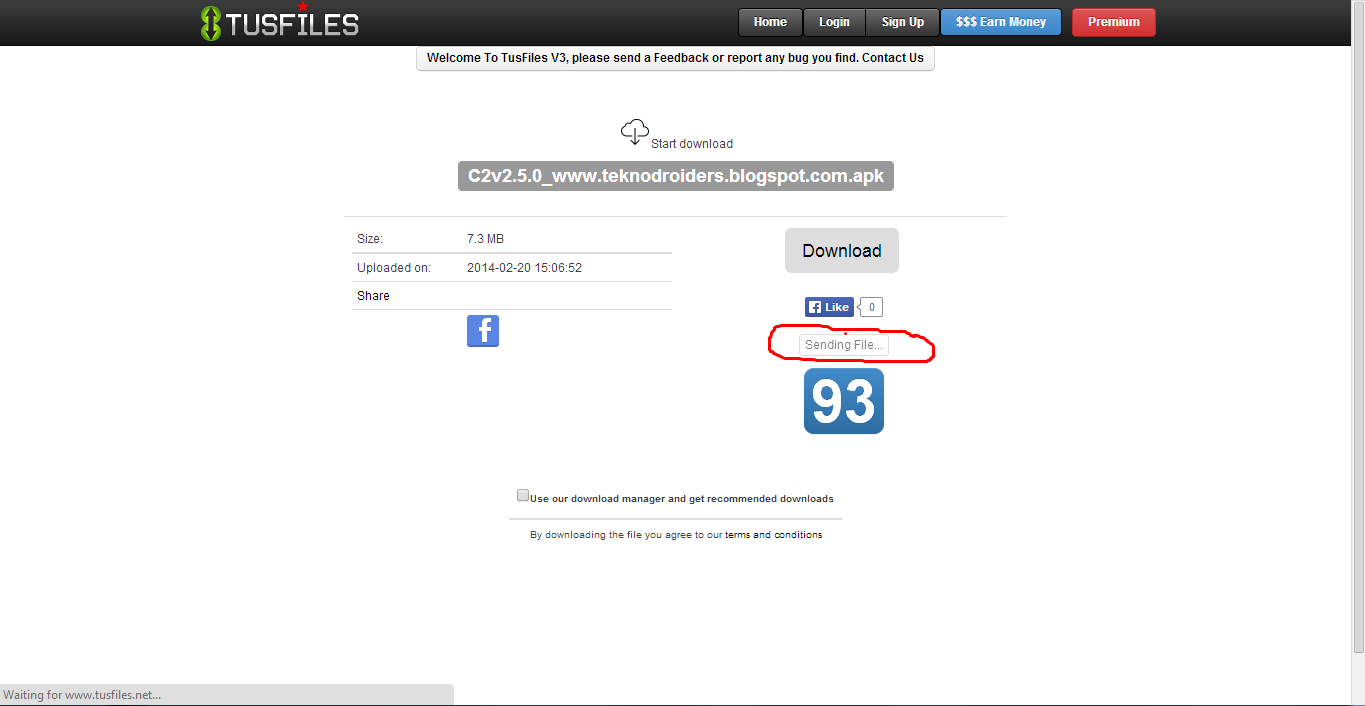The height and width of the screenshot is (706, 1365).
Task: Toggle the Like counter box showing 0
Action: coord(869,306)
